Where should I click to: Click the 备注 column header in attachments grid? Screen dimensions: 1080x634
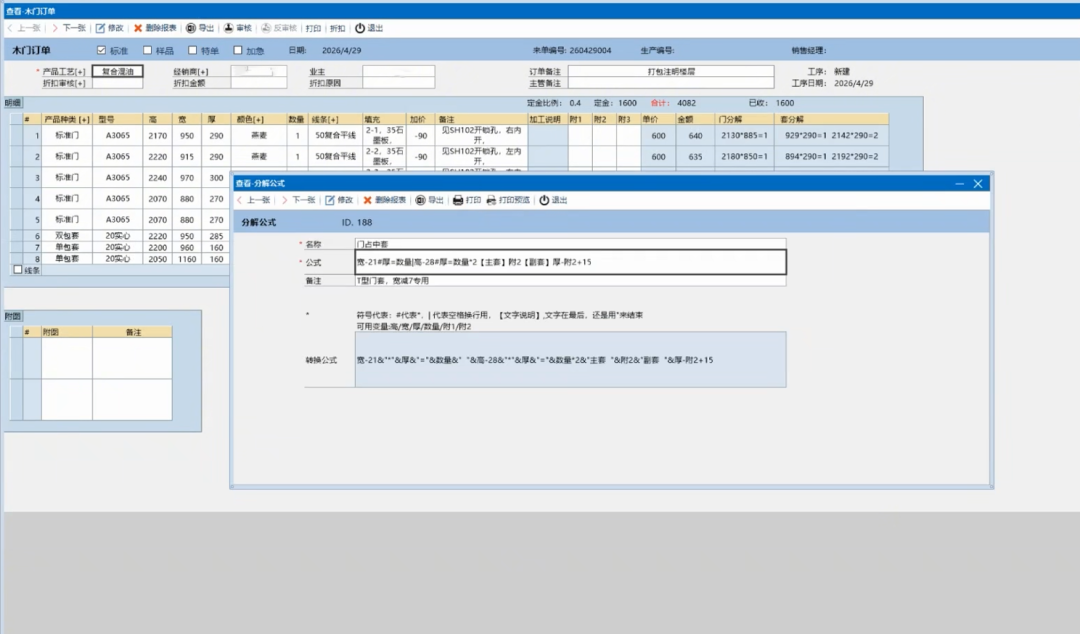pyautogui.click(x=132, y=331)
